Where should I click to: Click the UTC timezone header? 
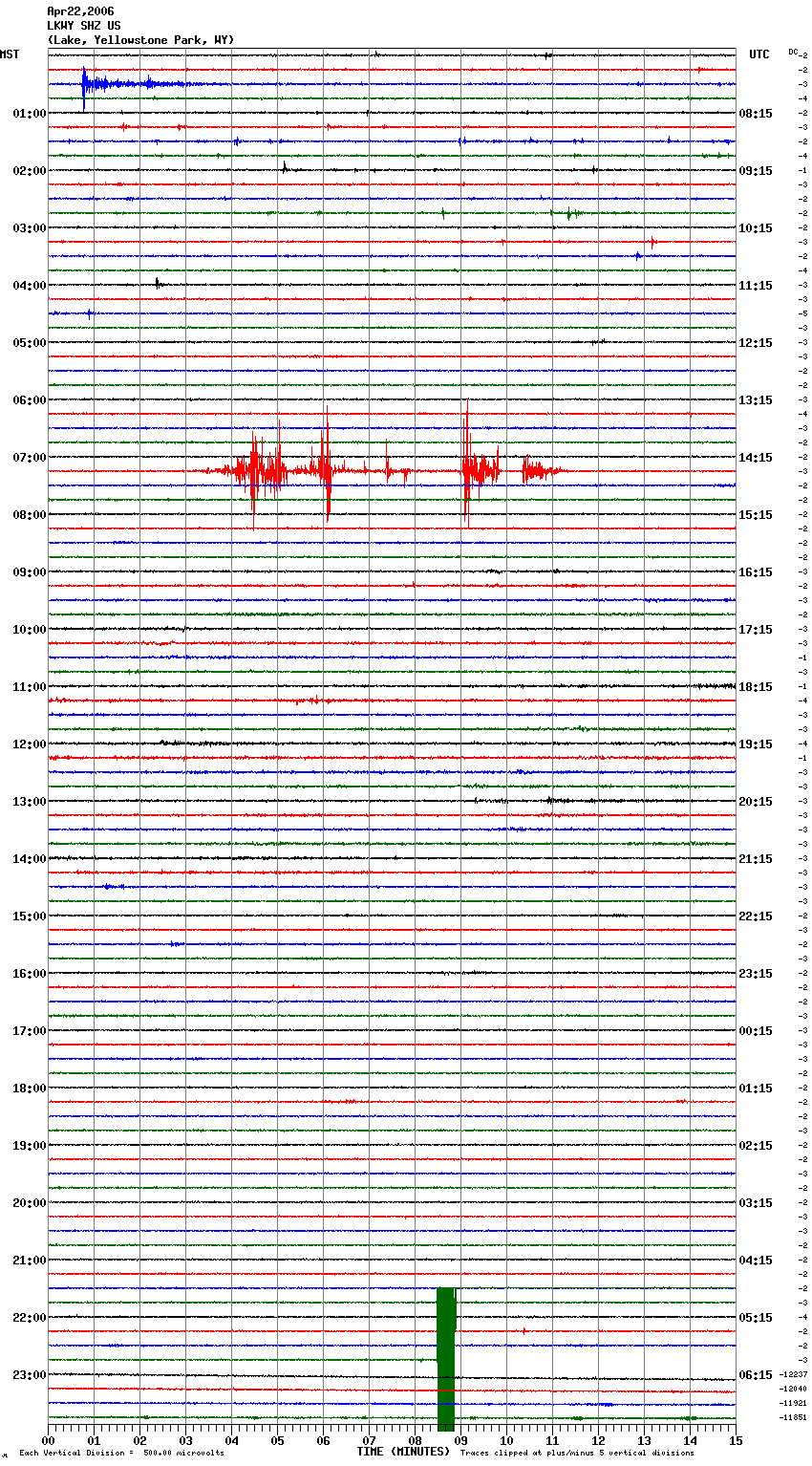coord(759,54)
